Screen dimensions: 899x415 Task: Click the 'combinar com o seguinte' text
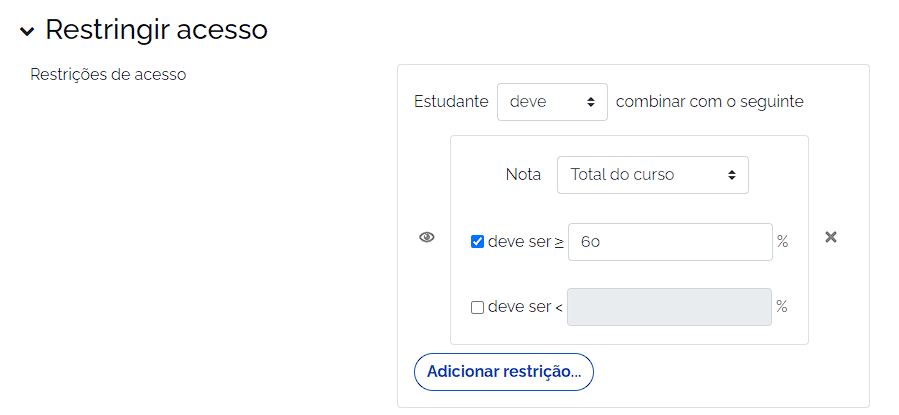pyautogui.click(x=710, y=102)
